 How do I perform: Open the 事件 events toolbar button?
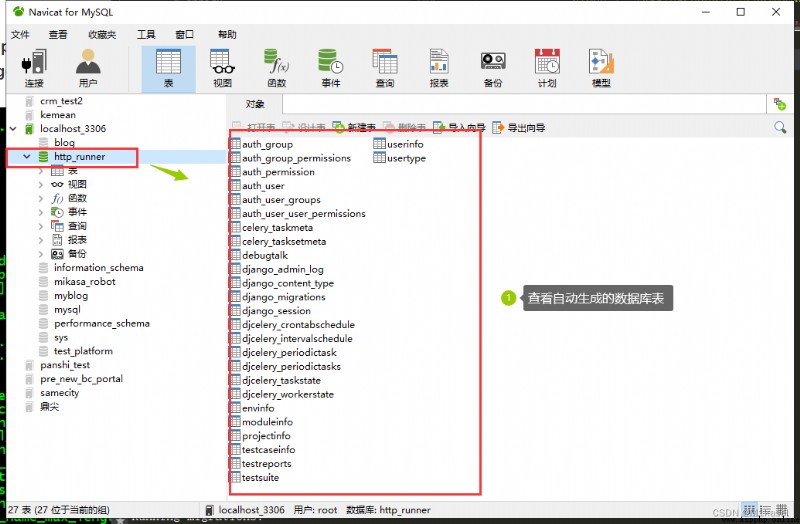click(x=331, y=68)
